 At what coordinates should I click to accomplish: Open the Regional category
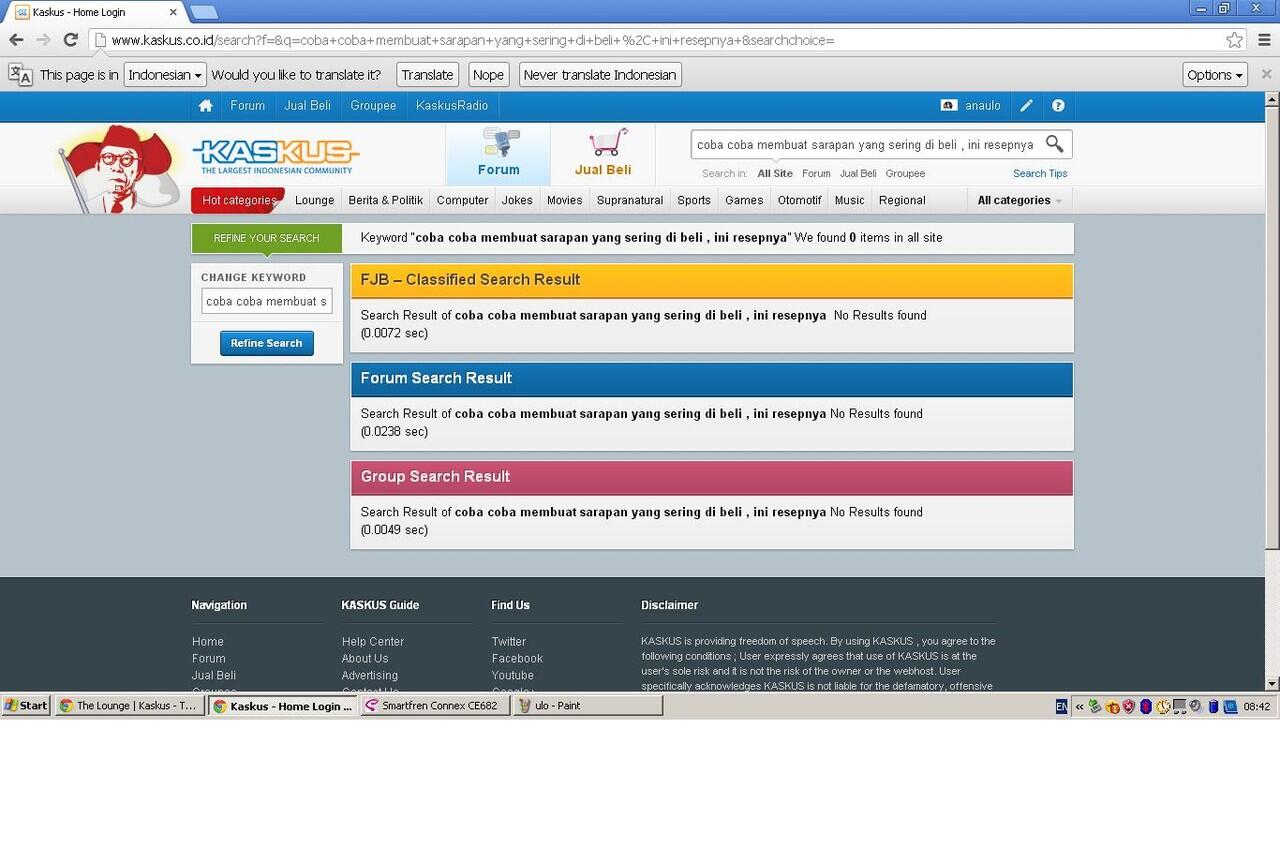tap(902, 200)
